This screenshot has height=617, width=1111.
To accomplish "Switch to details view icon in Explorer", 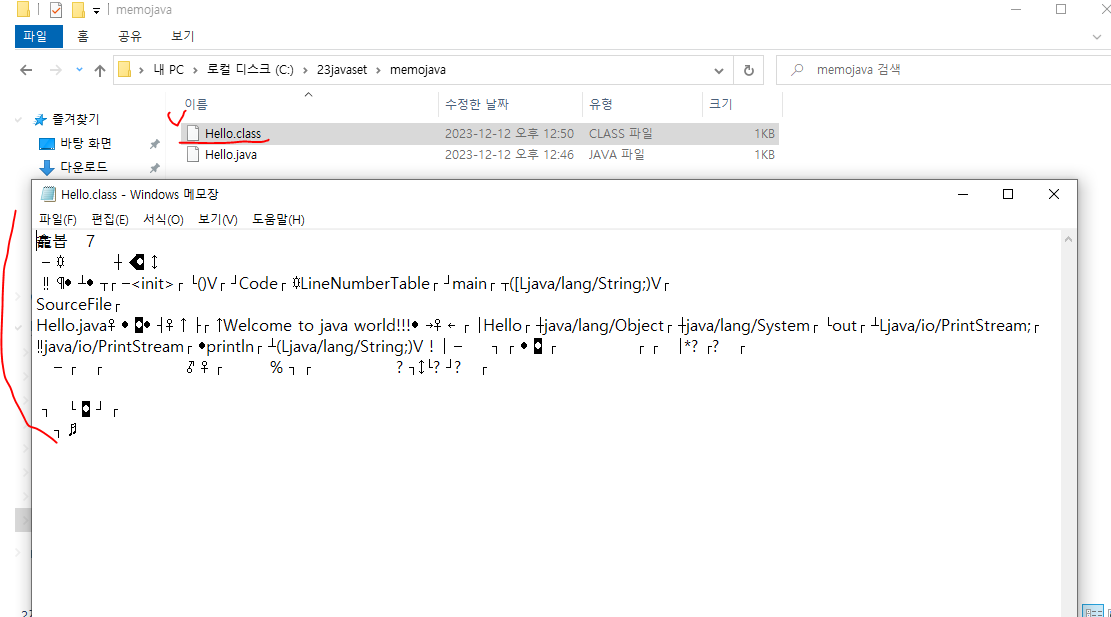I will (1093, 611).
